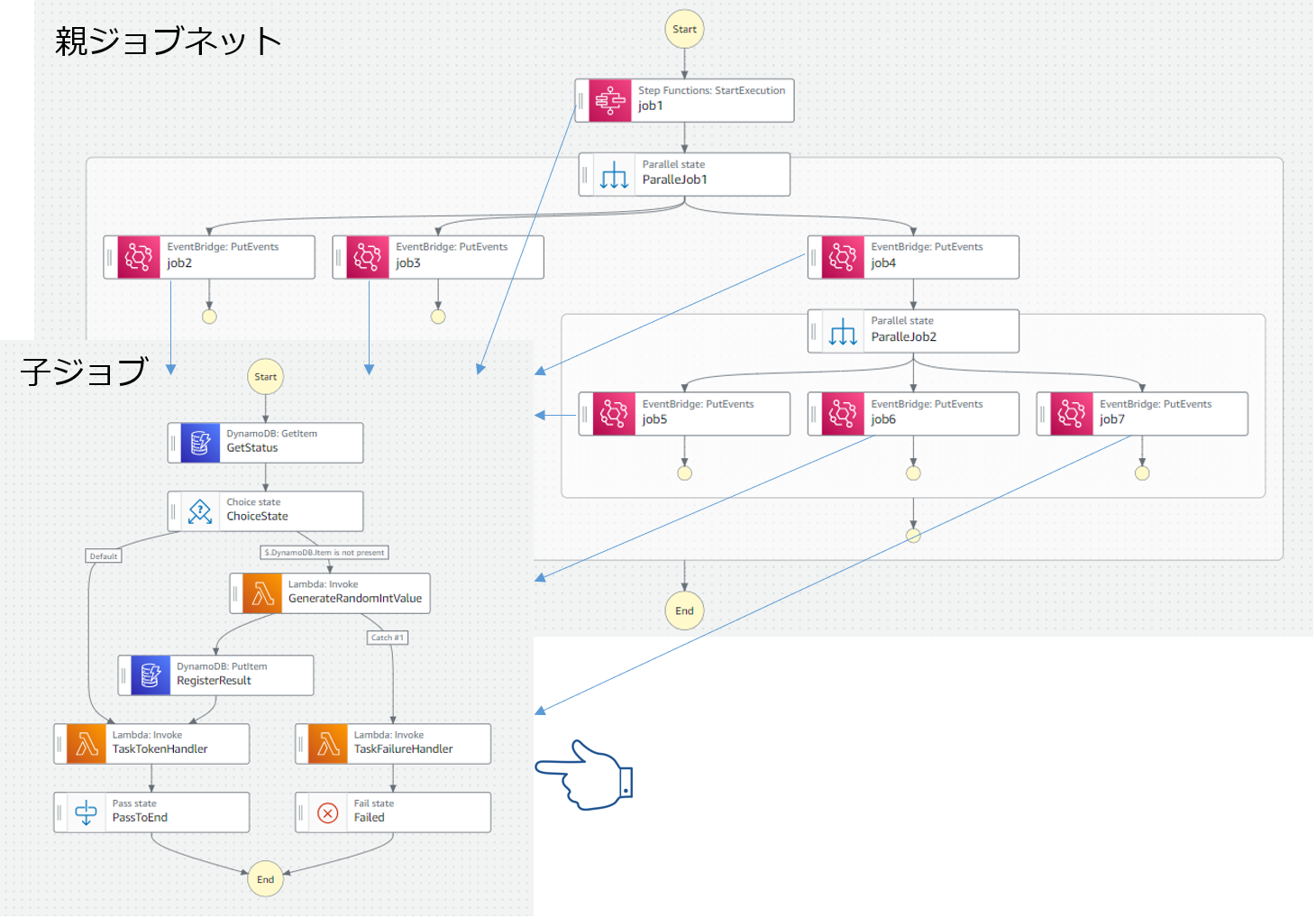This screenshot has width=1316, height=918.
Task: Select the ChoiceState diamond icon
Action: [x=200, y=511]
